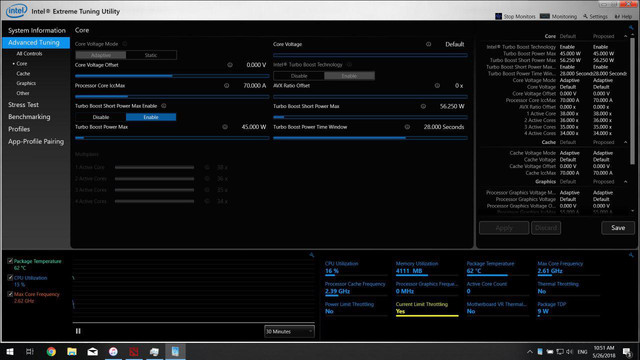Show info for Turbo Boost Power Max
The image size is (640, 360).
click(x=225, y=127)
